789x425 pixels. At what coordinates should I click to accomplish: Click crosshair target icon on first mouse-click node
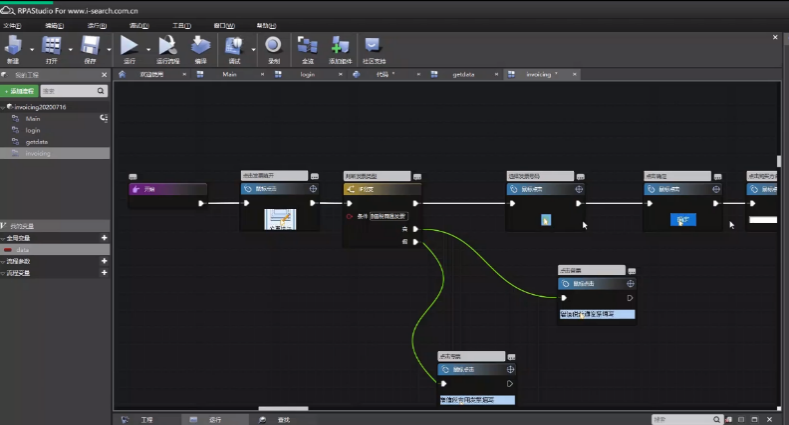313,187
